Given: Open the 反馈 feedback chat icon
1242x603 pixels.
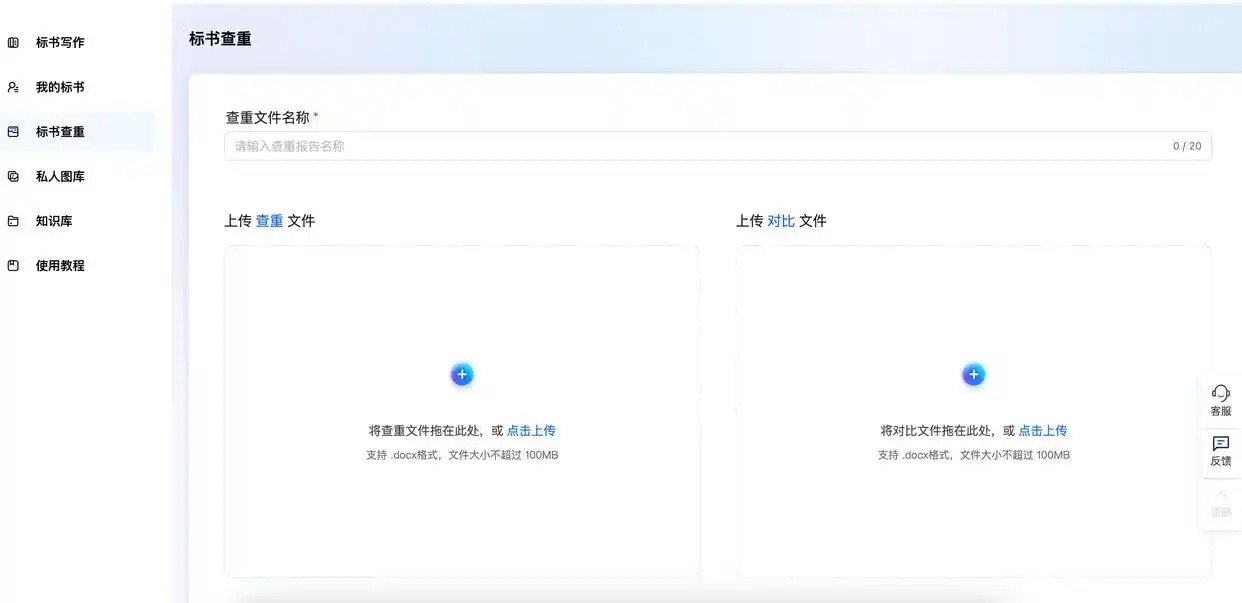Looking at the screenshot, I should pyautogui.click(x=1220, y=444).
